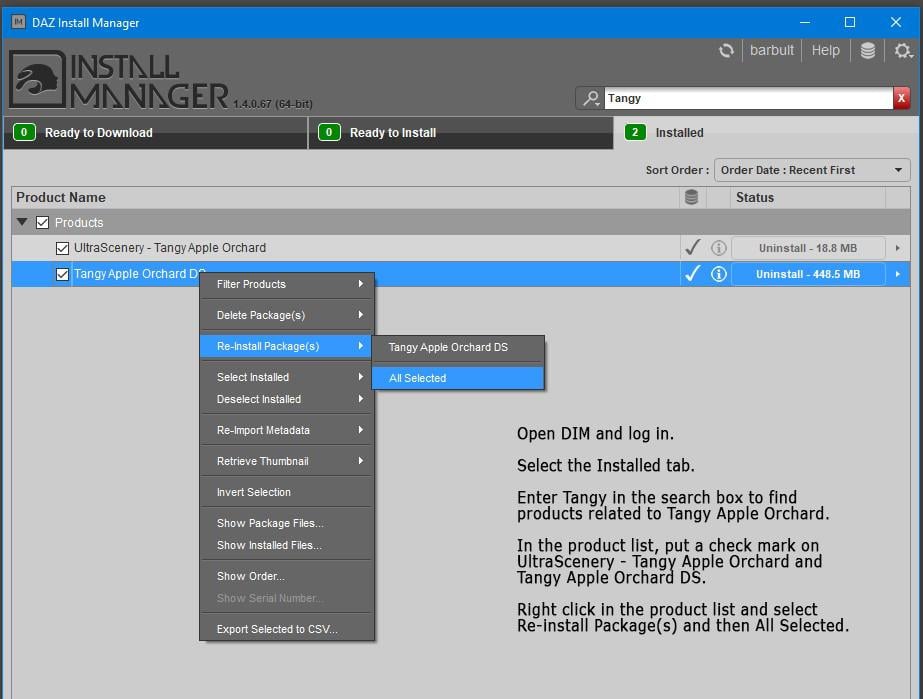Click database column header icon
This screenshot has height=699, width=923.
pos(692,197)
